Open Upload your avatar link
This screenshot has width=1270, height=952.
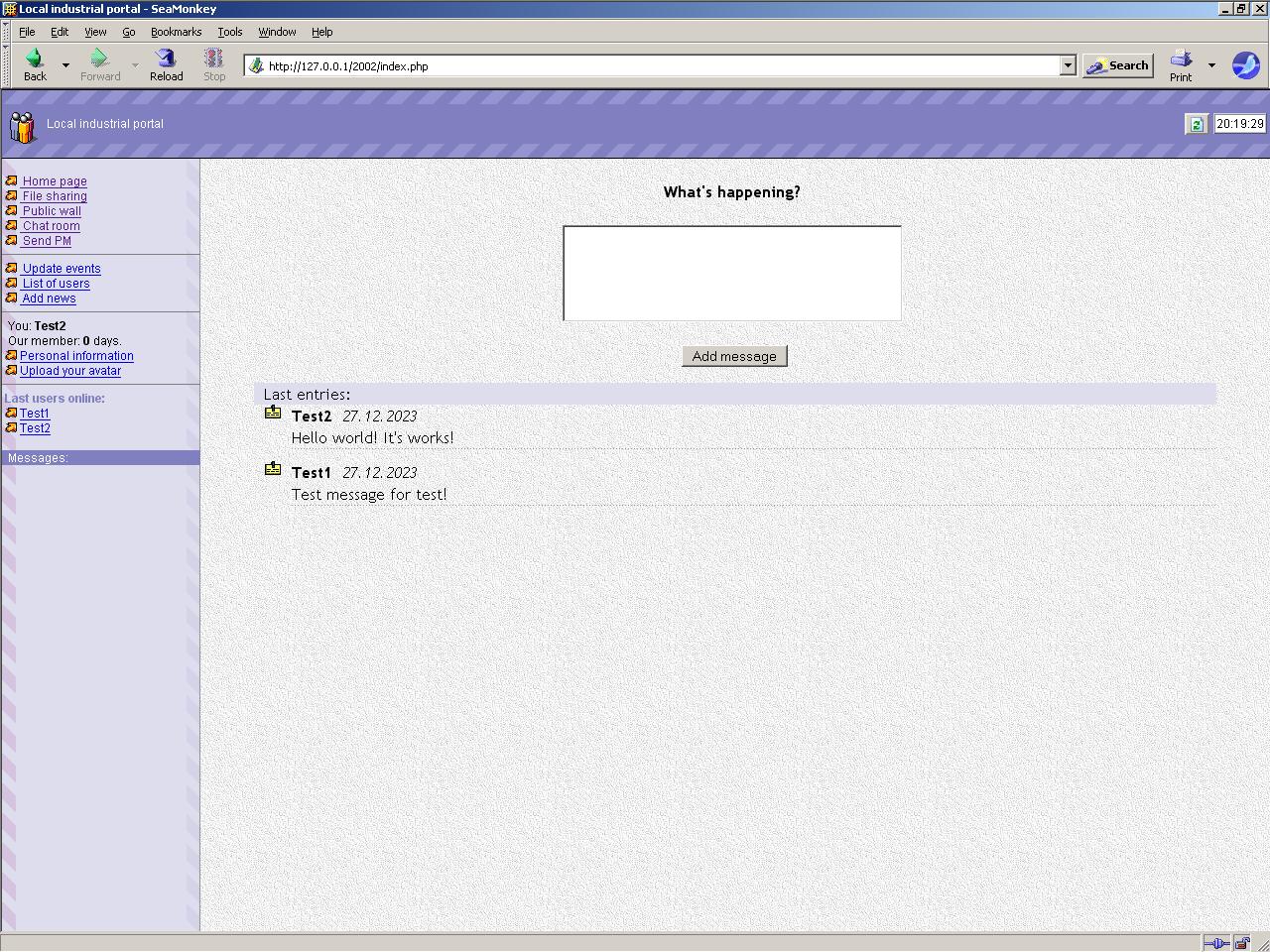point(70,371)
